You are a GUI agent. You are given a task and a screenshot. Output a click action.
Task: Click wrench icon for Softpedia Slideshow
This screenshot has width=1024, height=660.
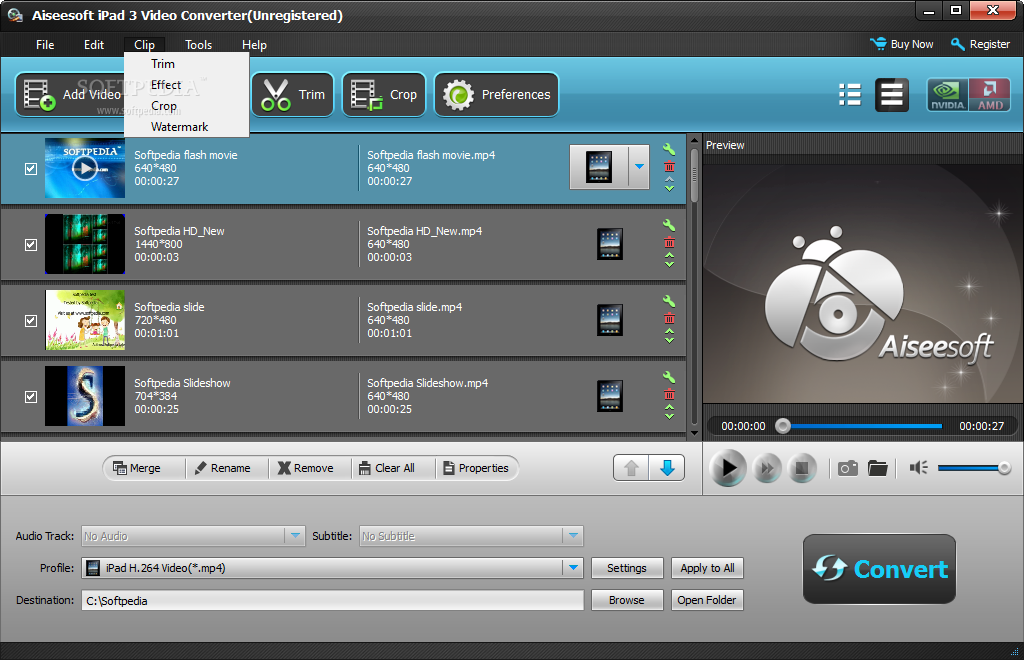tap(669, 377)
